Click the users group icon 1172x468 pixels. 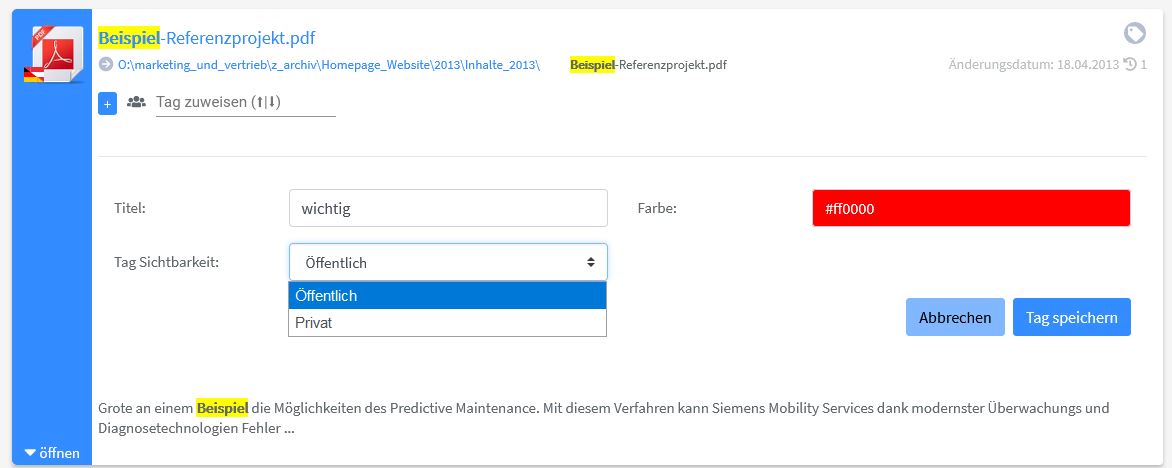[x=136, y=102]
